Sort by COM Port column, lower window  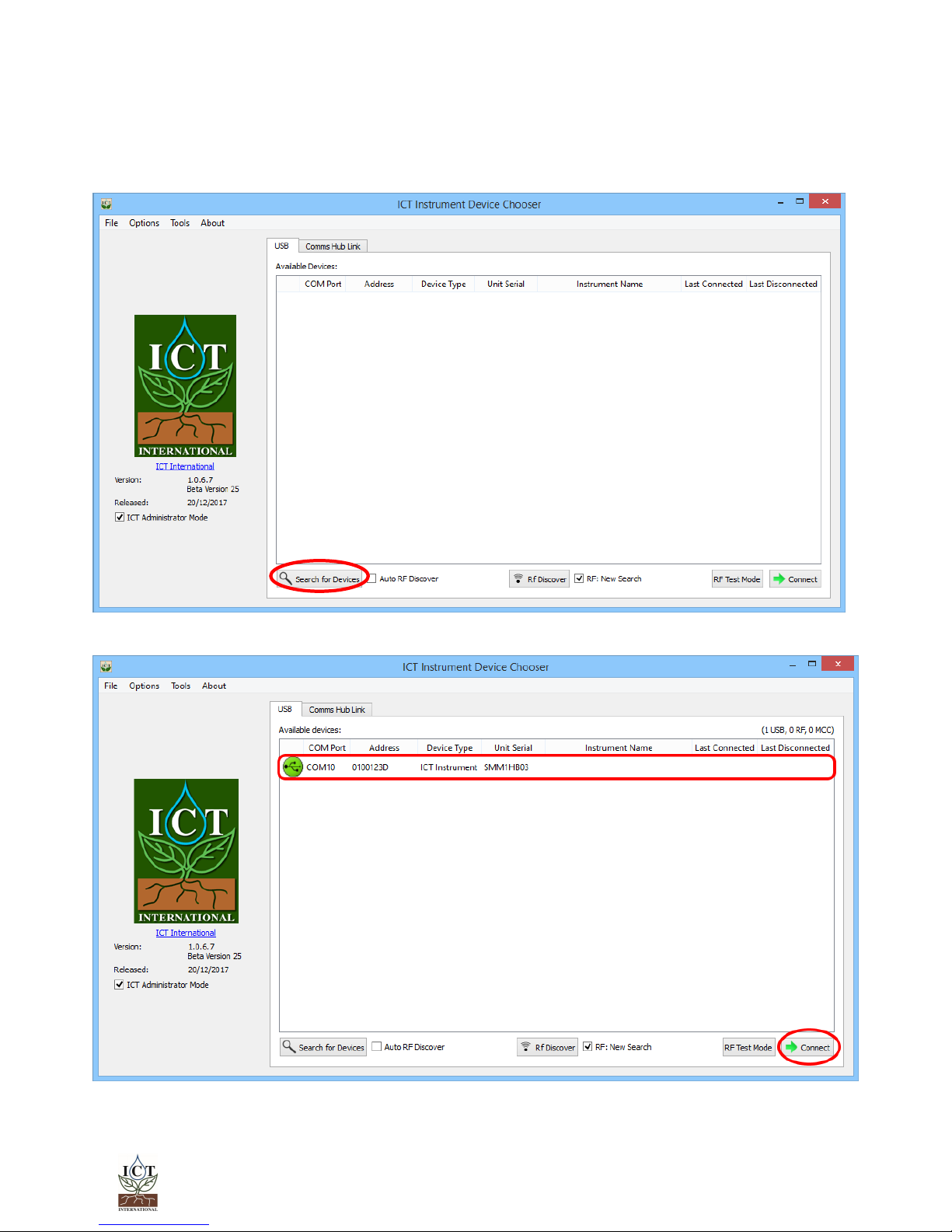click(x=326, y=748)
